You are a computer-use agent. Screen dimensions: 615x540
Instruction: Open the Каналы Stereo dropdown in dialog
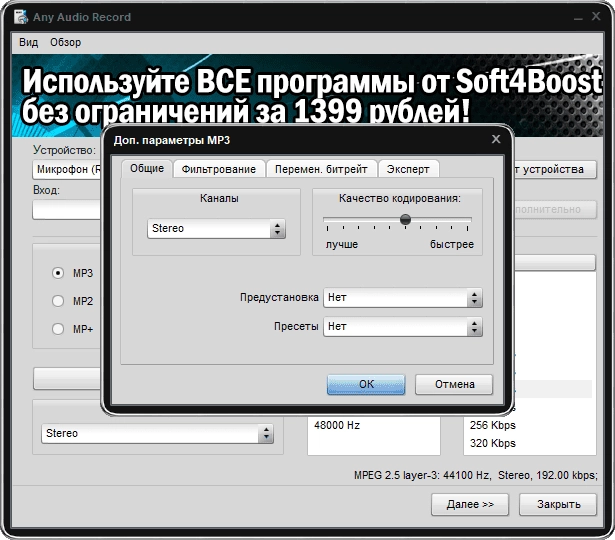[x=217, y=228]
